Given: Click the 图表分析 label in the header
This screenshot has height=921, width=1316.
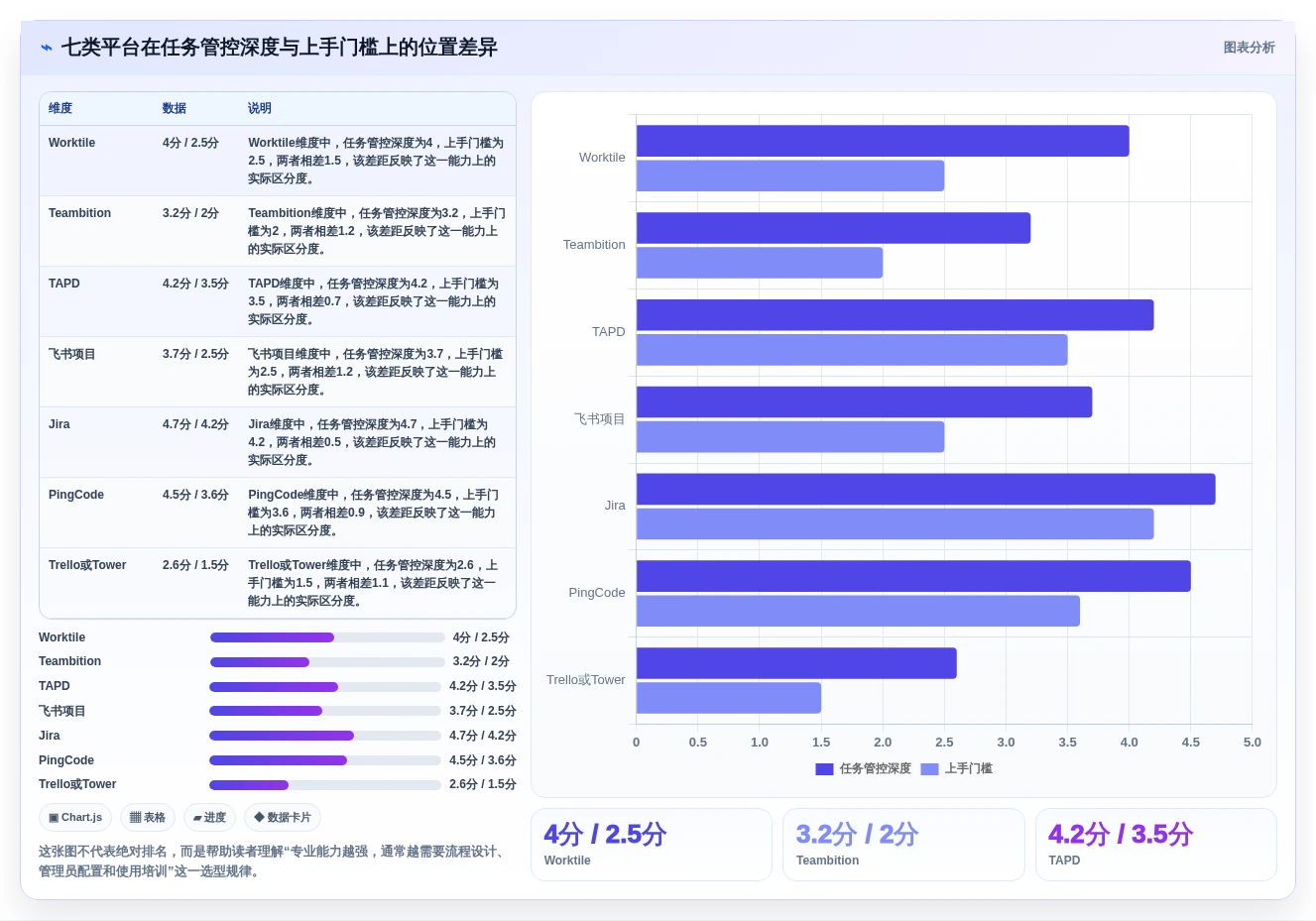Looking at the screenshot, I should tap(1249, 48).
